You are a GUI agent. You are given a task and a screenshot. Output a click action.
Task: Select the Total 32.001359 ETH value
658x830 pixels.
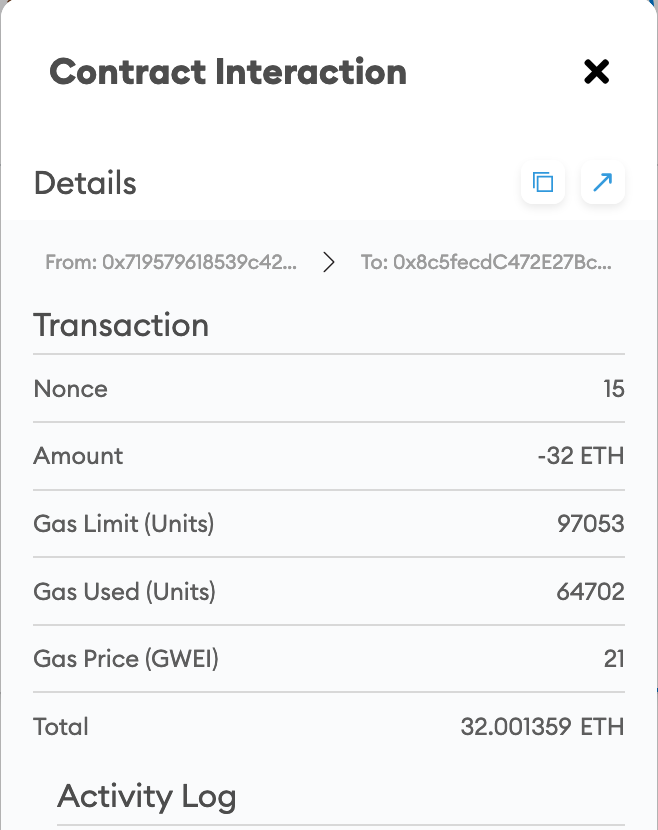[543, 727]
